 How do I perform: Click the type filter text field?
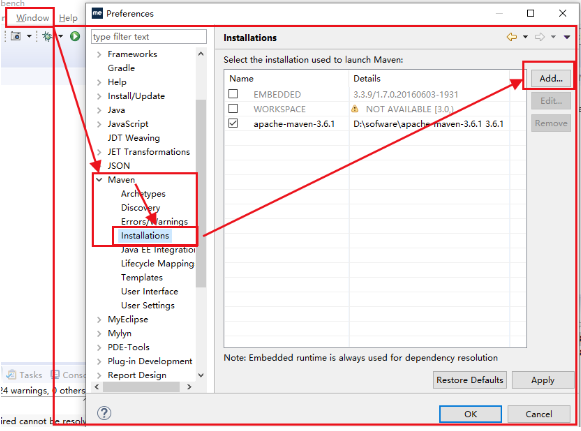click(149, 37)
